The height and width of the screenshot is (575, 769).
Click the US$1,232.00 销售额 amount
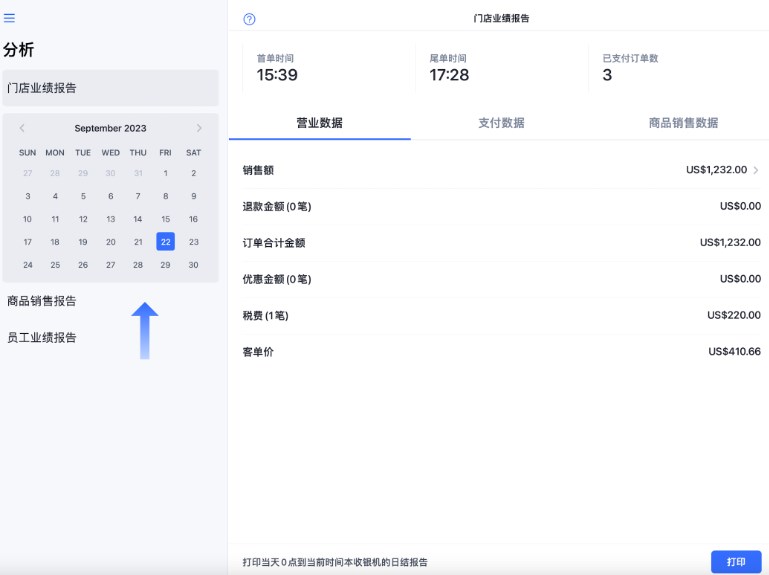pyautogui.click(x=716, y=170)
